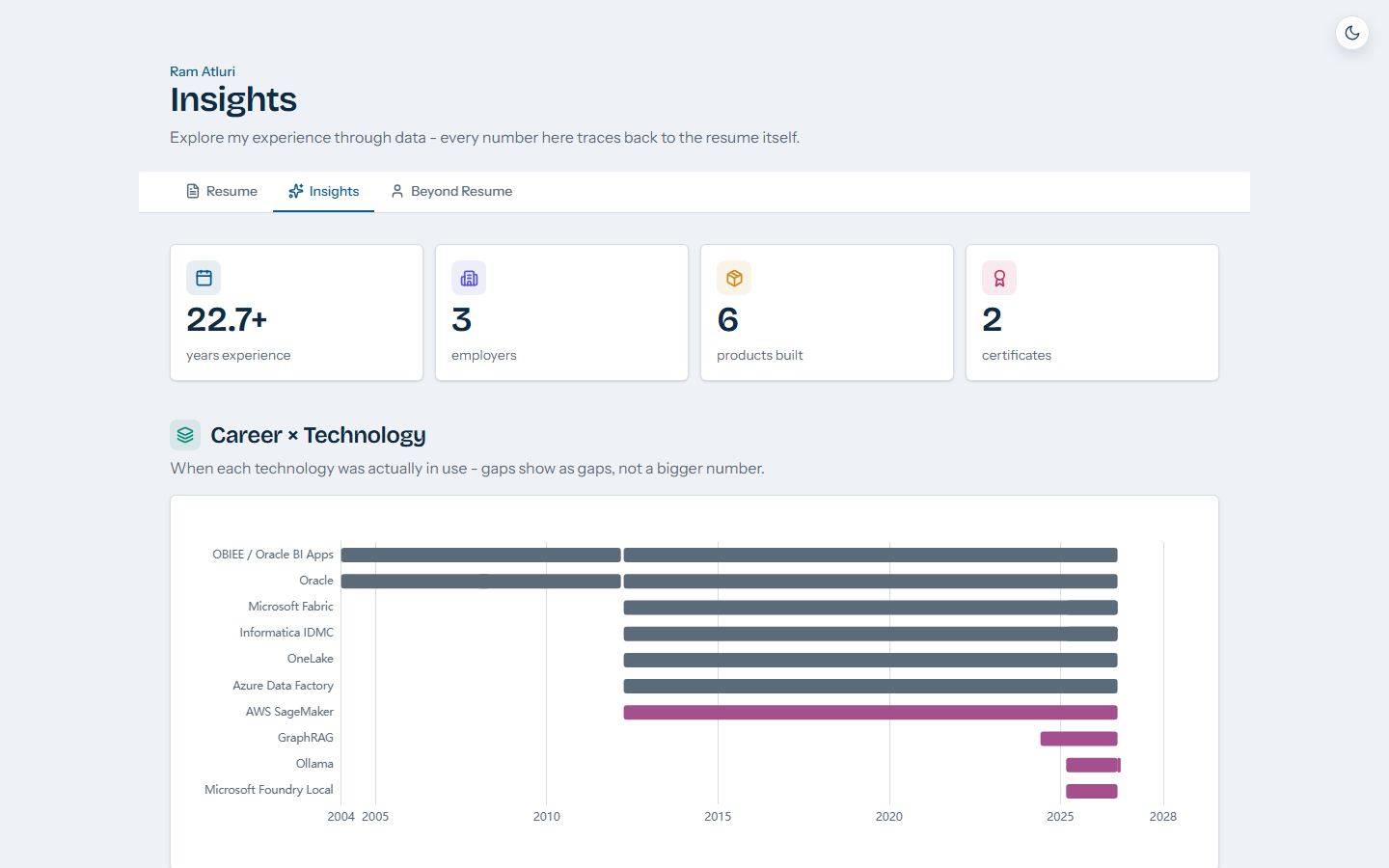Click the "employers" card label

(484, 355)
